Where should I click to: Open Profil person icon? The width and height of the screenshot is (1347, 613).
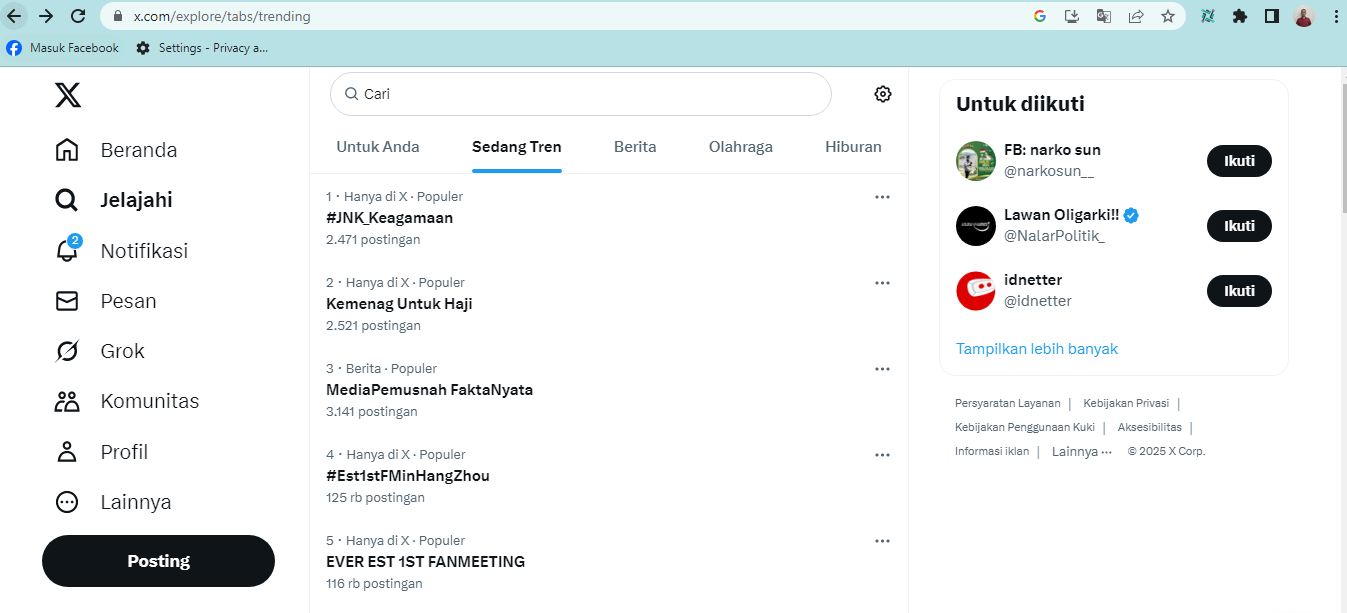click(67, 452)
